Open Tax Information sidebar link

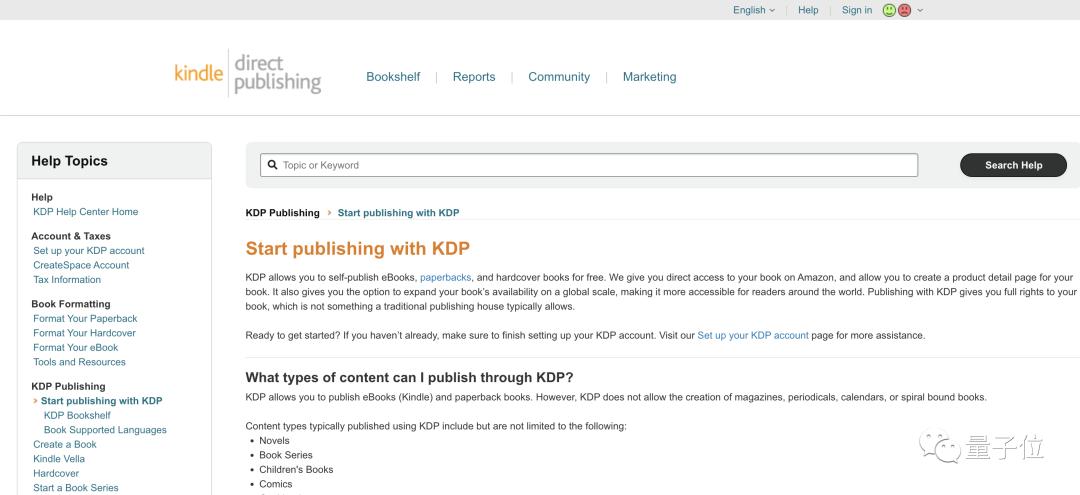tap(67, 280)
